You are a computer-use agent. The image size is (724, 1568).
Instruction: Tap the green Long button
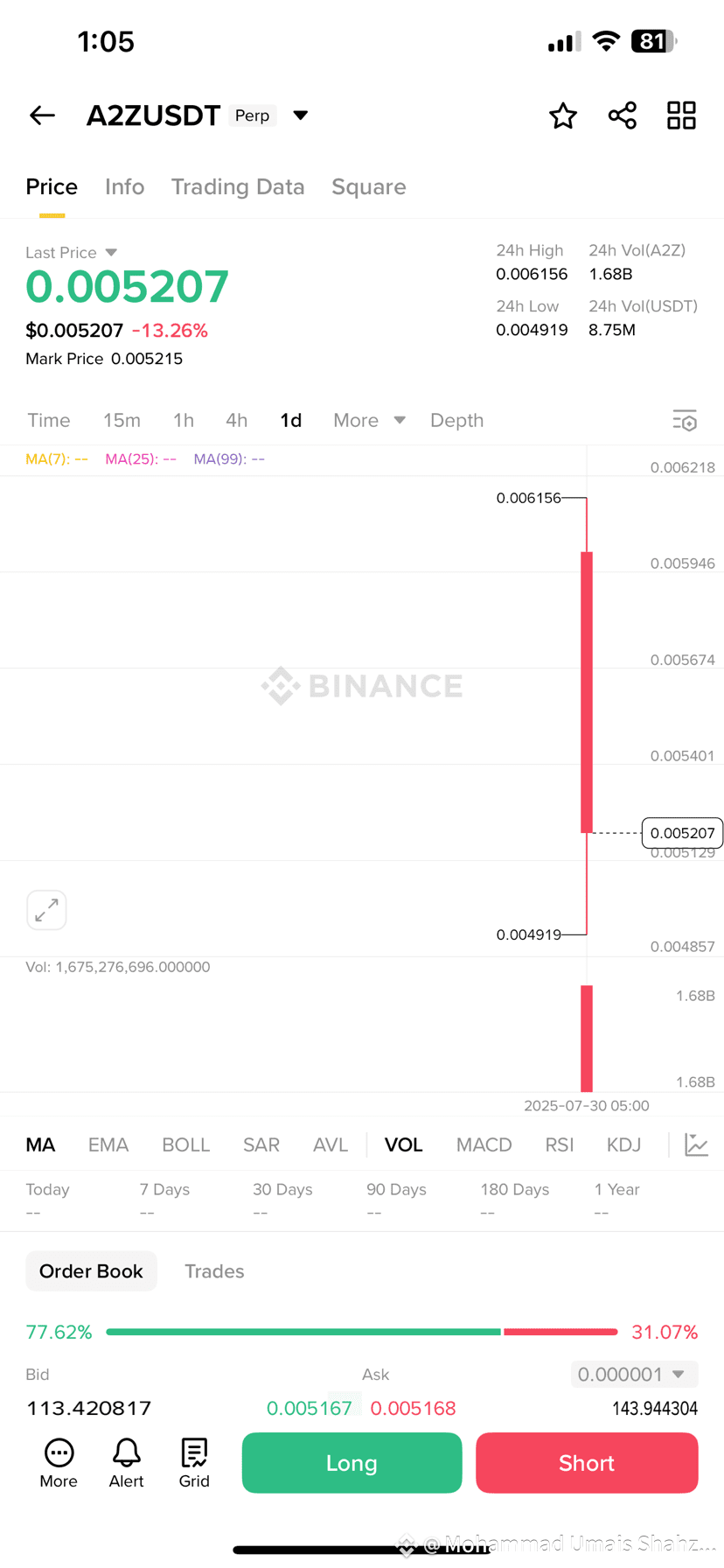tap(352, 1463)
